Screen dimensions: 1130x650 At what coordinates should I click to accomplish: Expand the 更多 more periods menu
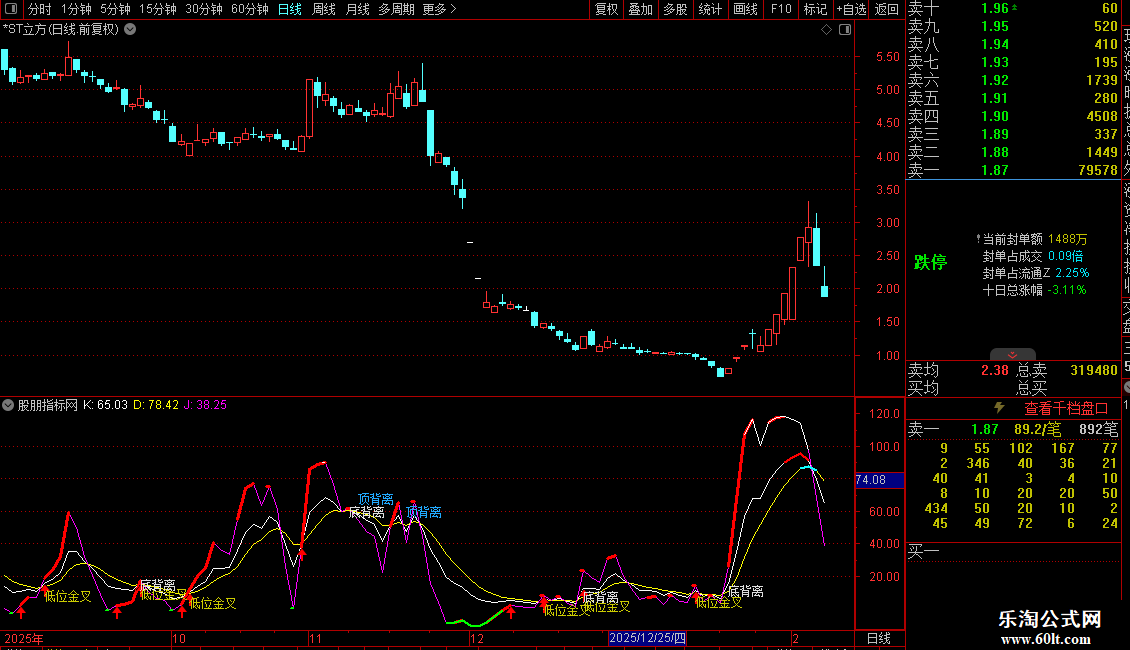pos(439,9)
